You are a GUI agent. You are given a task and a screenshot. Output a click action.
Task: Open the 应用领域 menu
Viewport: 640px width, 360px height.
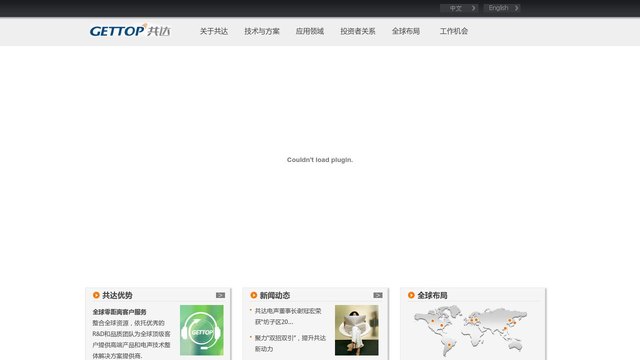point(310,31)
